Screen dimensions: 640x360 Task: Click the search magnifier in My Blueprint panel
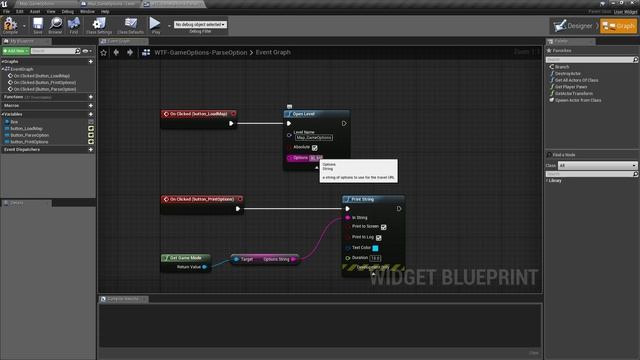[78, 51]
